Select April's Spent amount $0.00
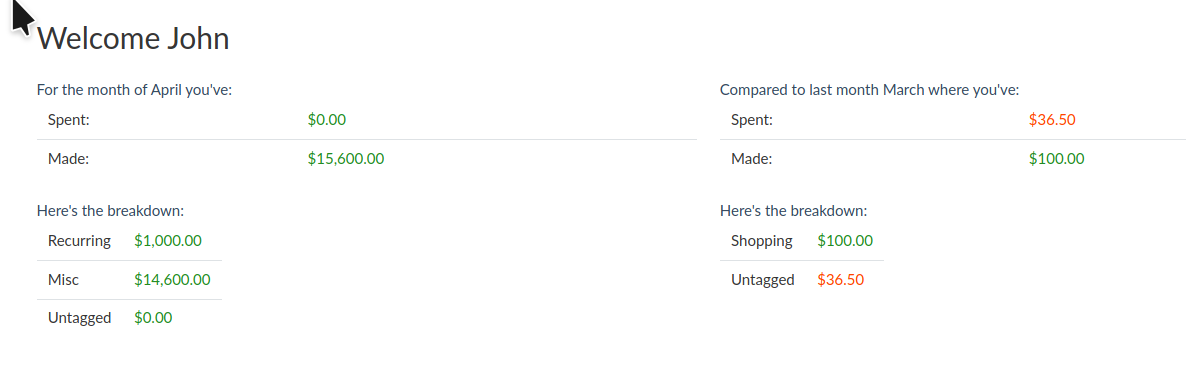Viewport: 1186px width, 369px height. (x=327, y=119)
